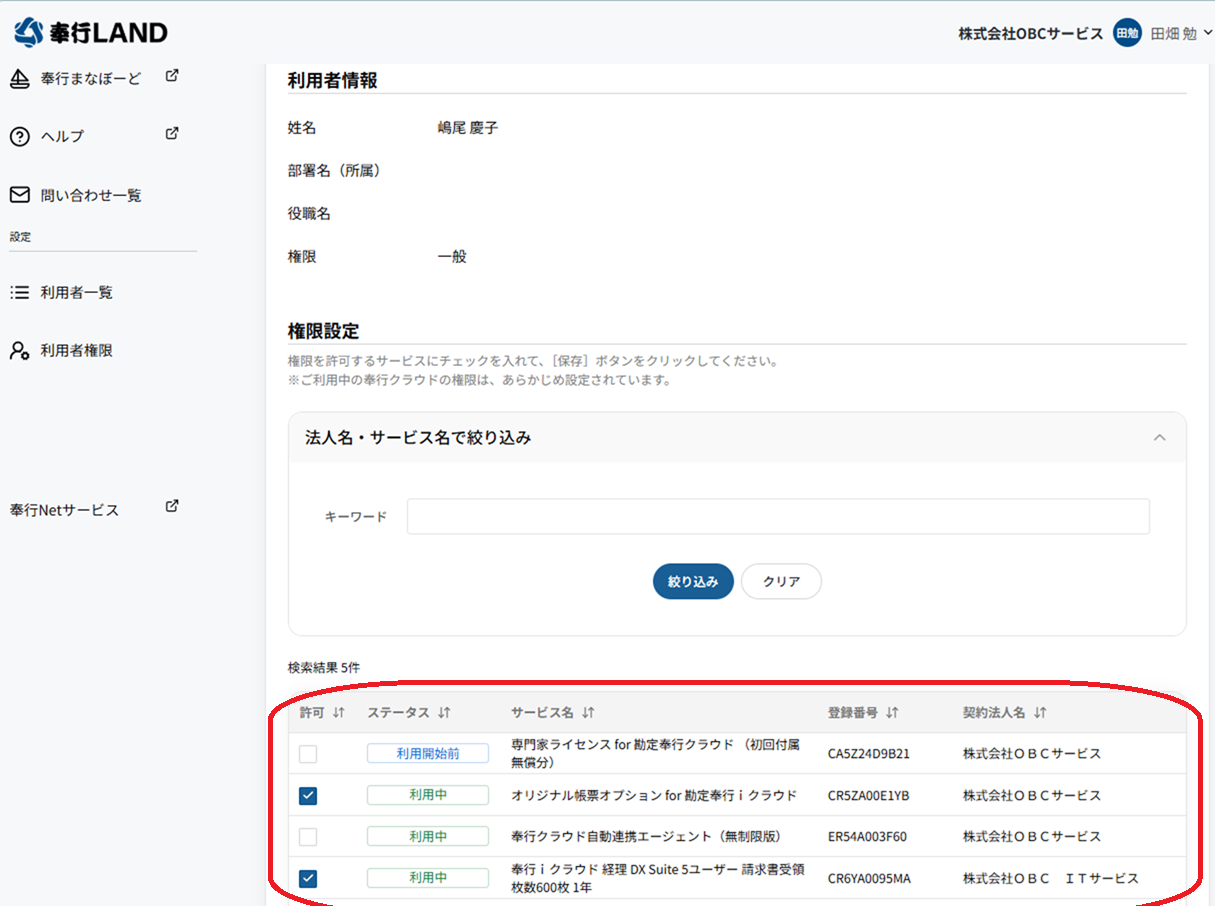Open 利用者権限 settings
Image resolution: width=1215 pixels, height=906 pixels.
pyautogui.click(x=77, y=351)
